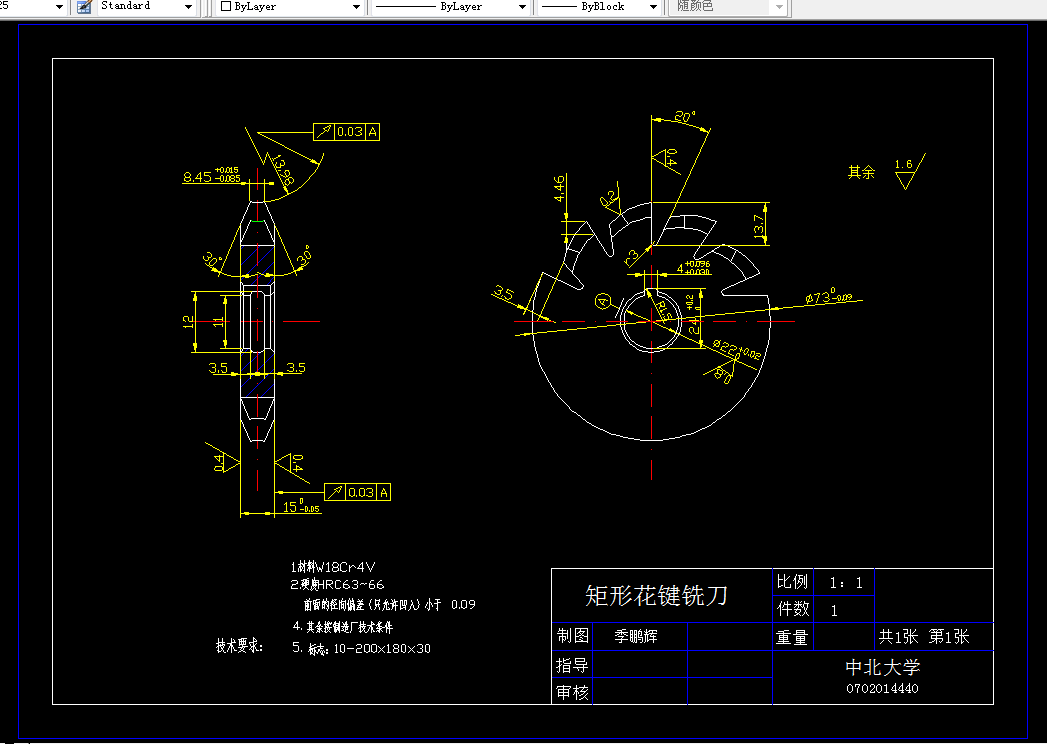Screen dimensions: 1047x744
Task: Open the color control ByLayer dropdown
Action: pos(356,7)
